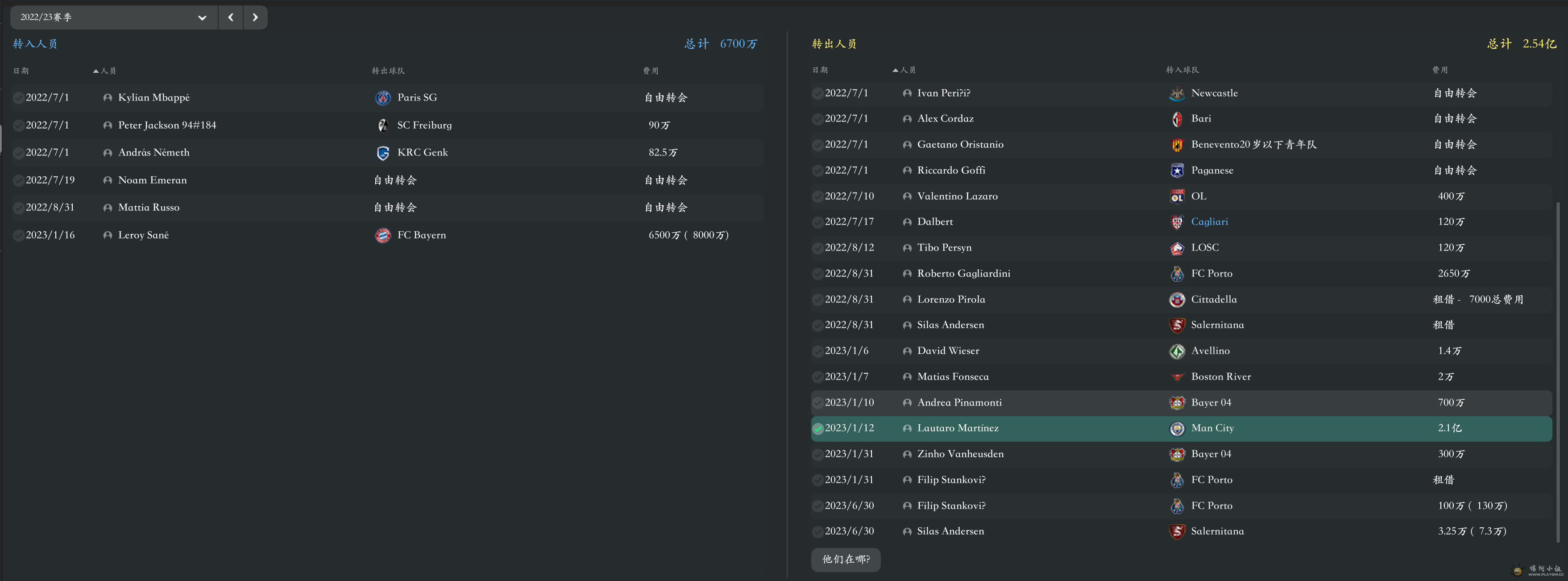This screenshot has width=1568, height=581.
Task: Toggle the checkmark for Kylian Mbappé row
Action: (x=19, y=97)
